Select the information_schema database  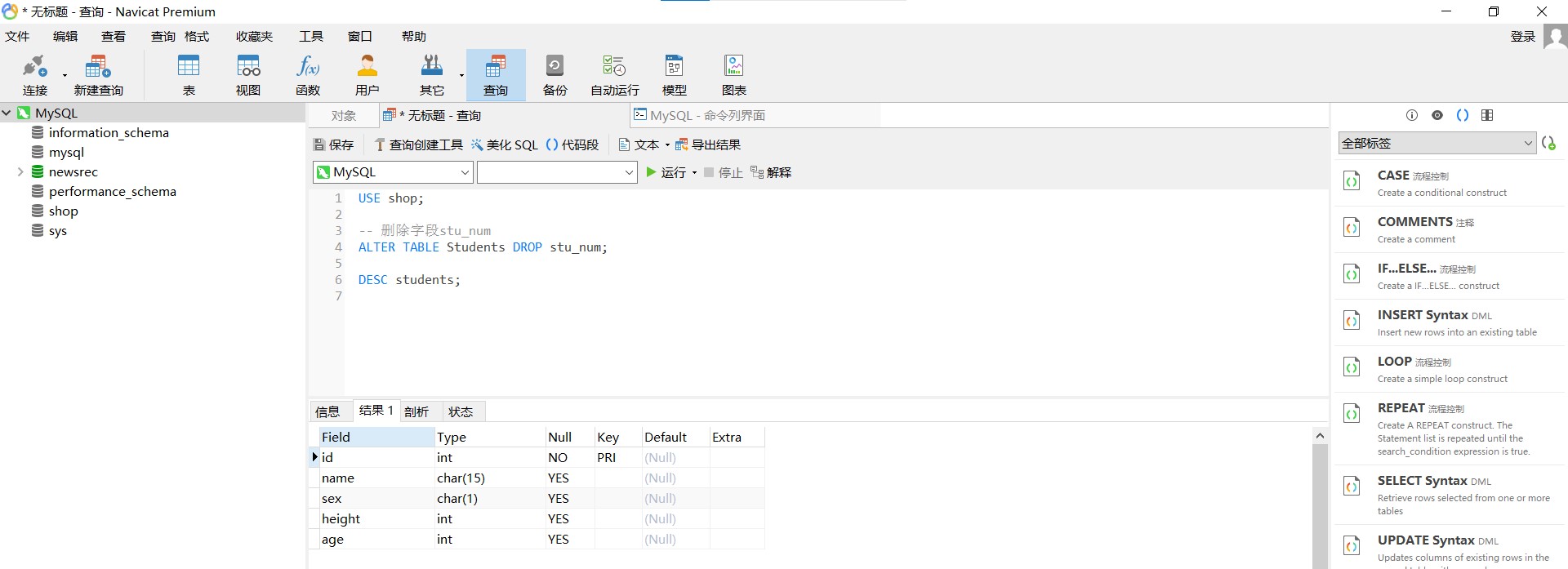[109, 133]
